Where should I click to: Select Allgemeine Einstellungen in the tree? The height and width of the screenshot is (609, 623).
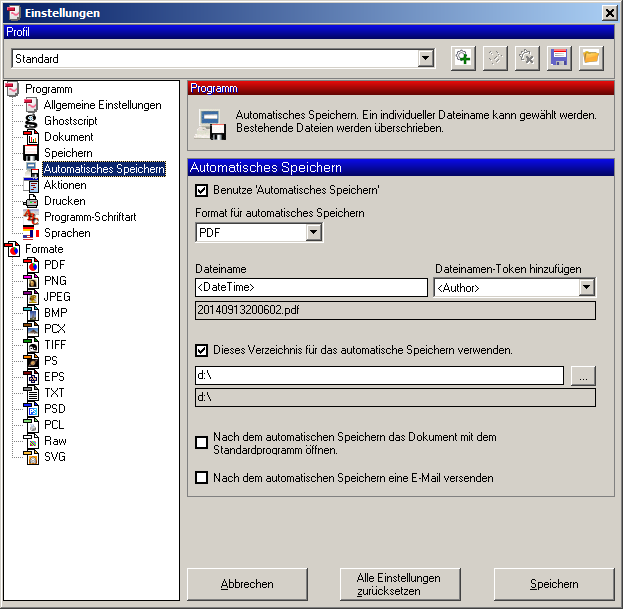(x=103, y=105)
